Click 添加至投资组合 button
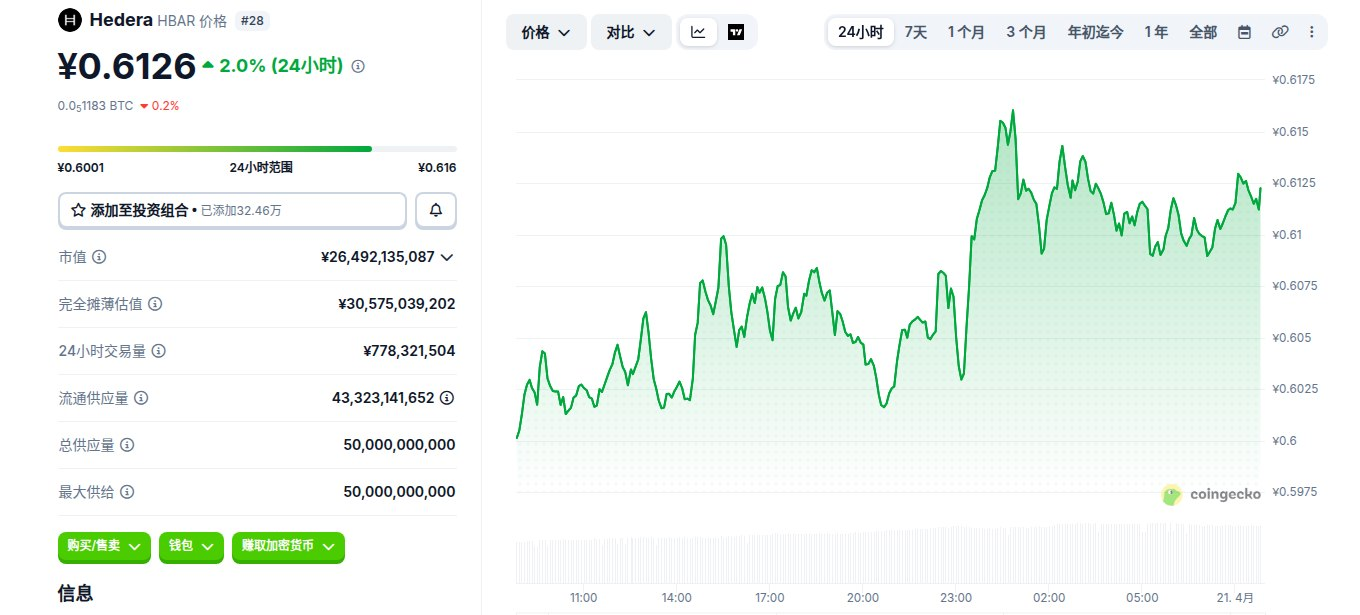The height and width of the screenshot is (615, 1360). click(232, 211)
